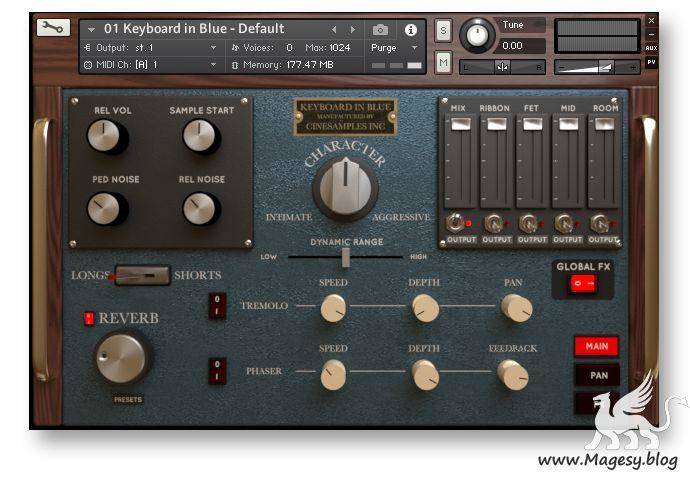Click the Memory 177.47 MB readout
The width and height of the screenshot is (690, 478).
coord(310,65)
